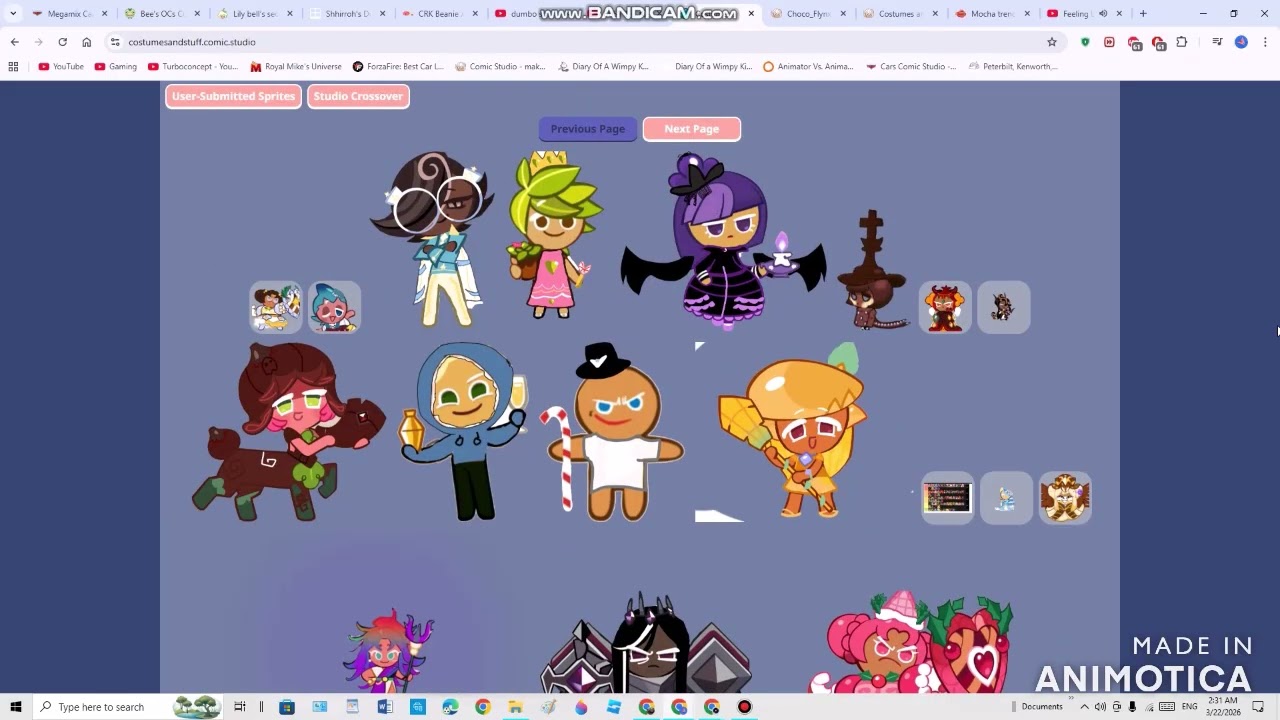Open File Explorer from the taskbar

(x=515, y=707)
